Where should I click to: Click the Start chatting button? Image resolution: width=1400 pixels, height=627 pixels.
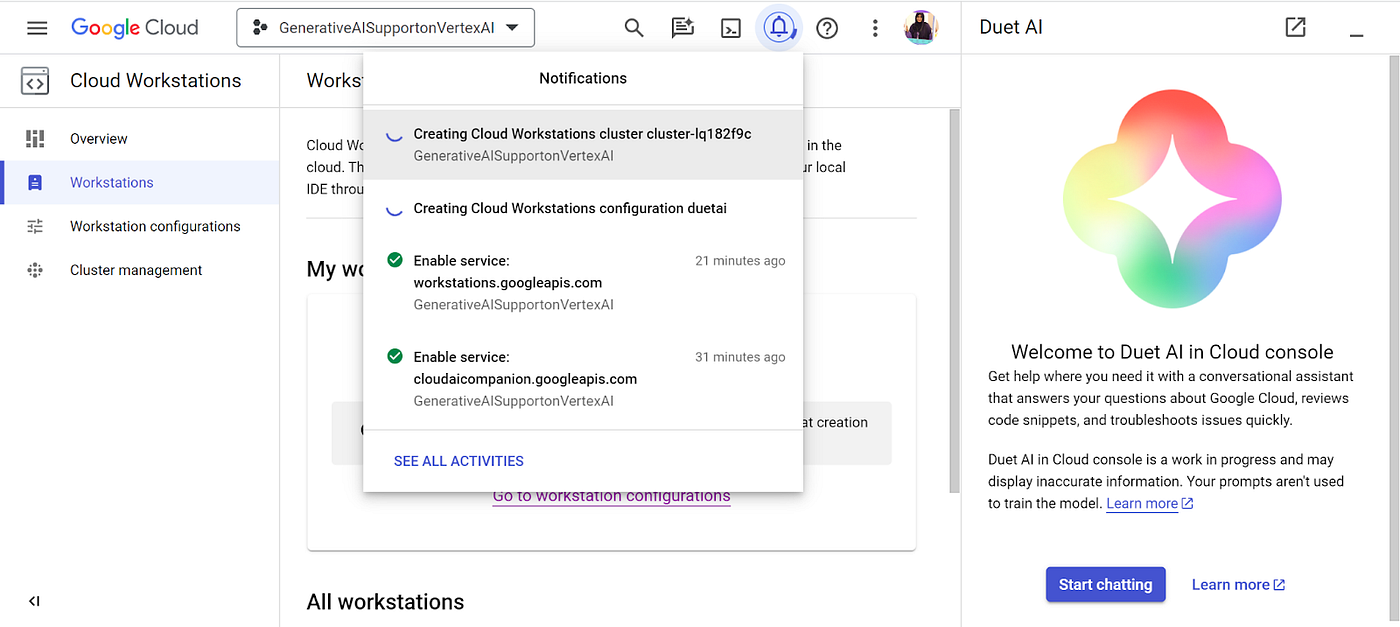[1106, 584]
